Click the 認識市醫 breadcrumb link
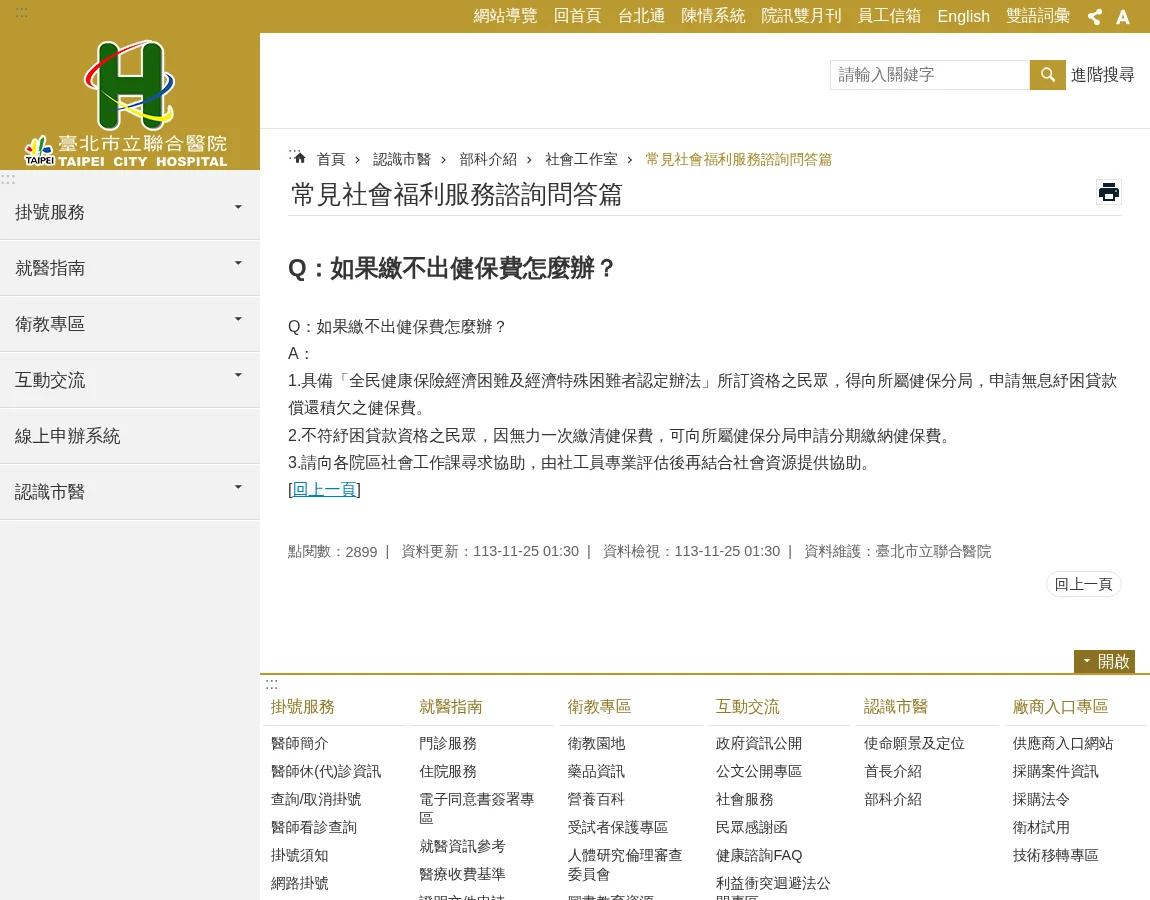 point(402,159)
